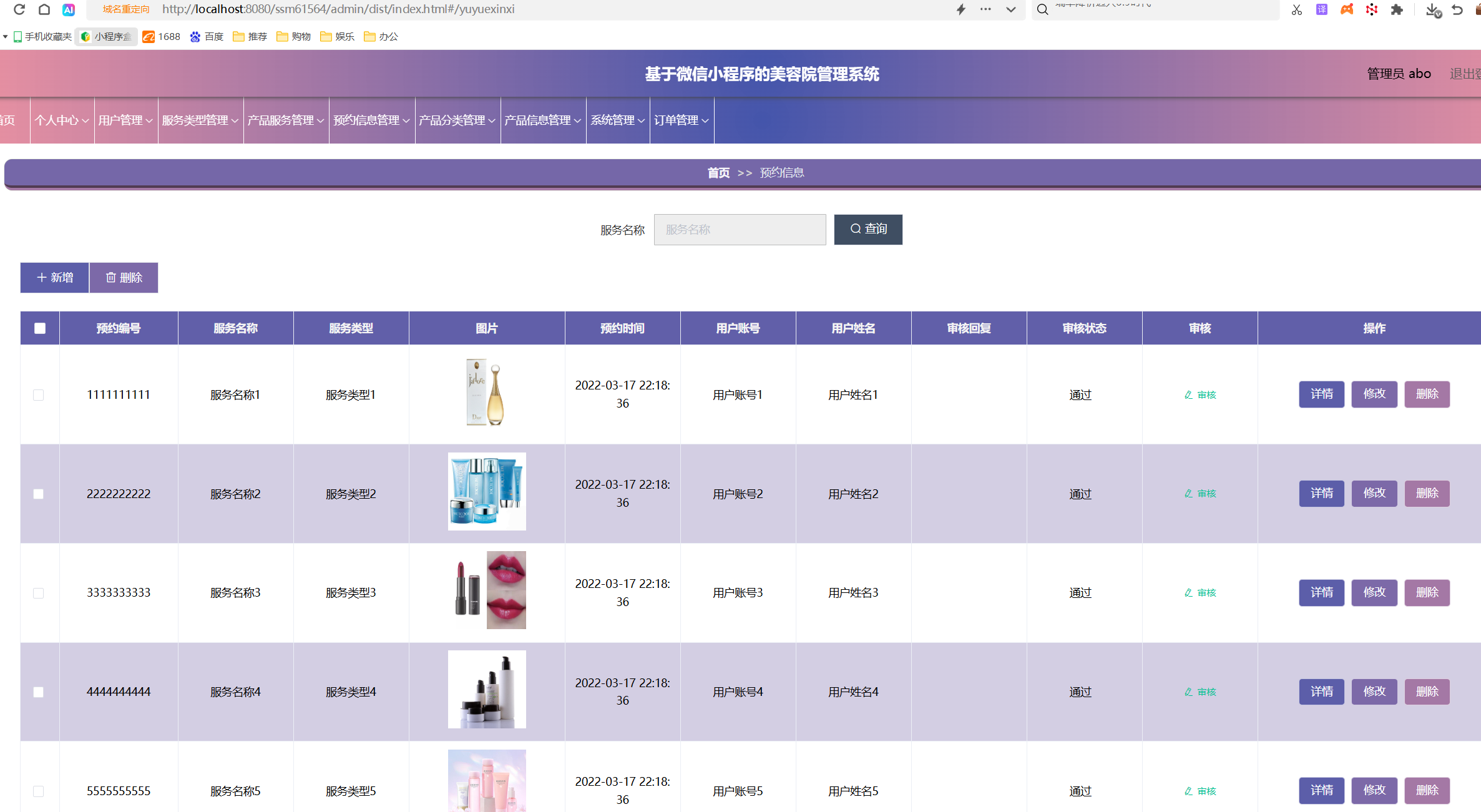Open the address bar dropdown chevron
The image size is (1481, 812).
pos(1011,9)
